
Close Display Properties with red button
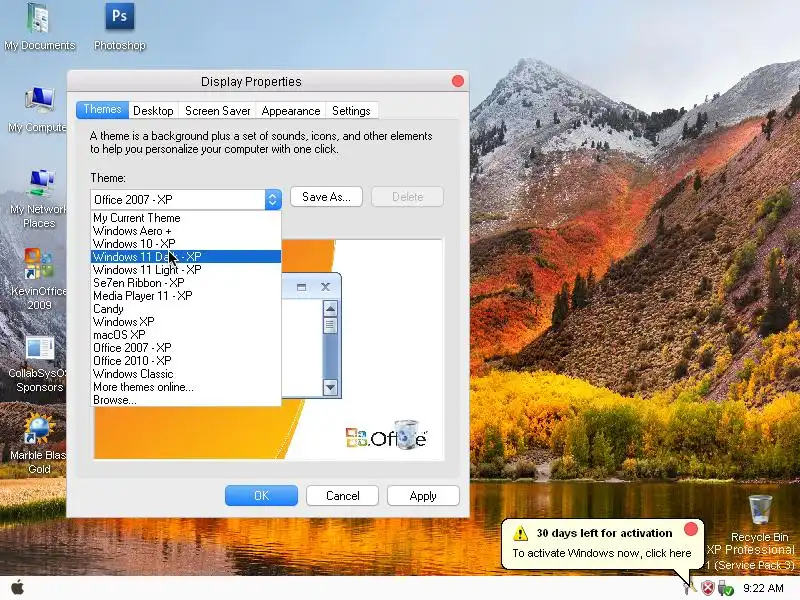(458, 81)
